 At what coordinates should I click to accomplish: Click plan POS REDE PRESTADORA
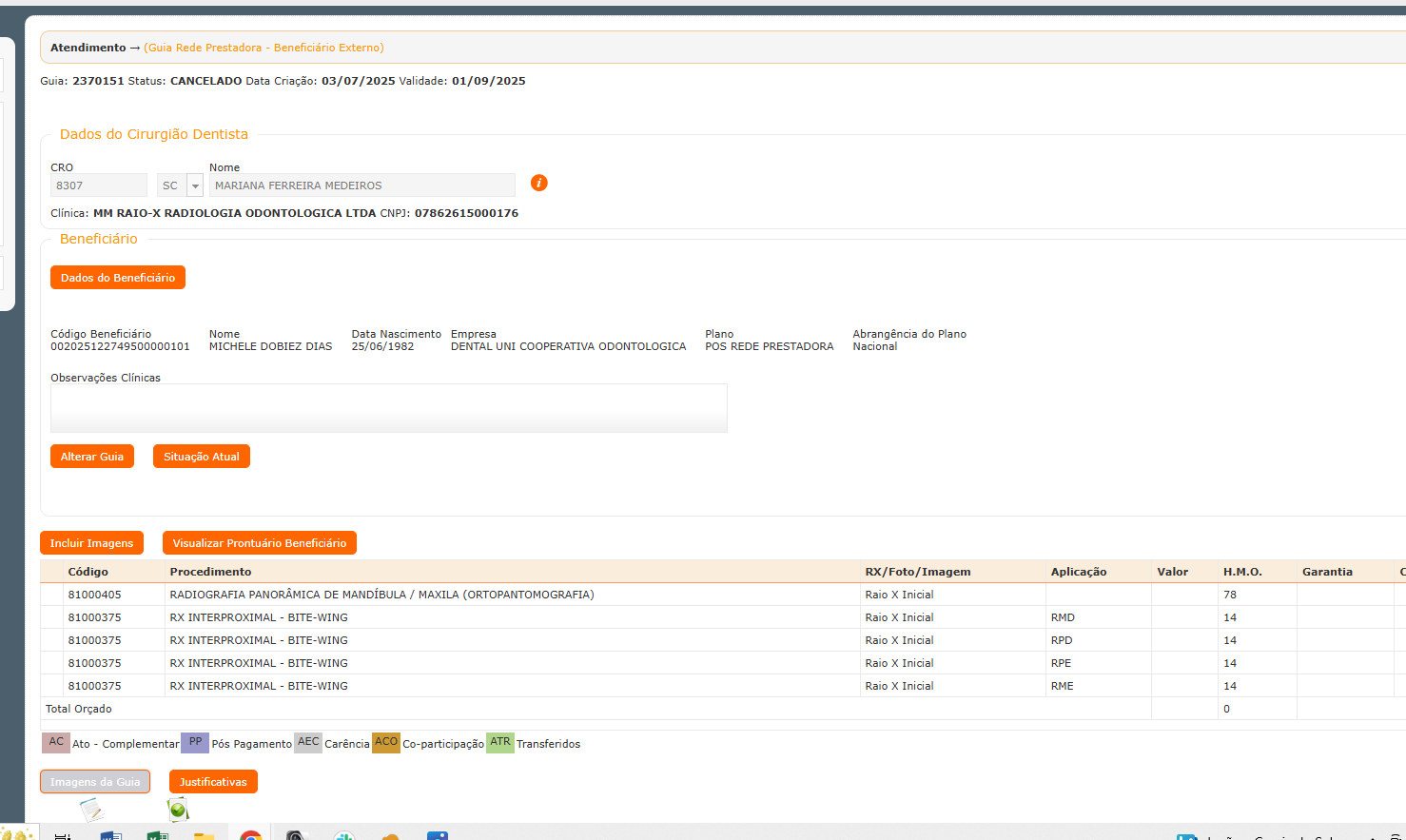pyautogui.click(x=770, y=346)
